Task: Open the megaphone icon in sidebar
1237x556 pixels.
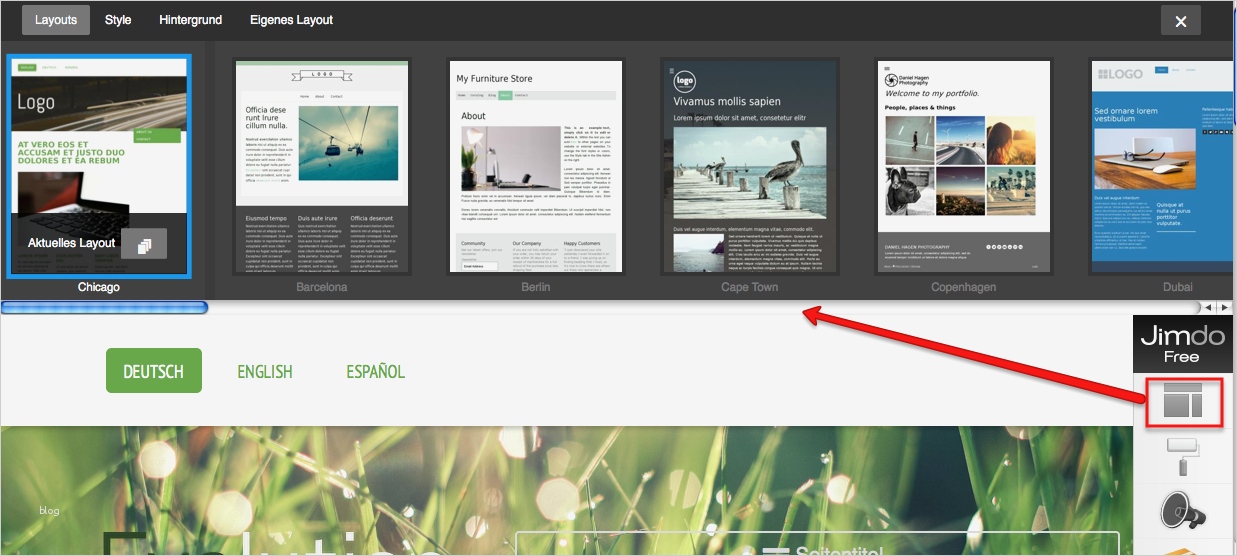Action: tap(1184, 510)
